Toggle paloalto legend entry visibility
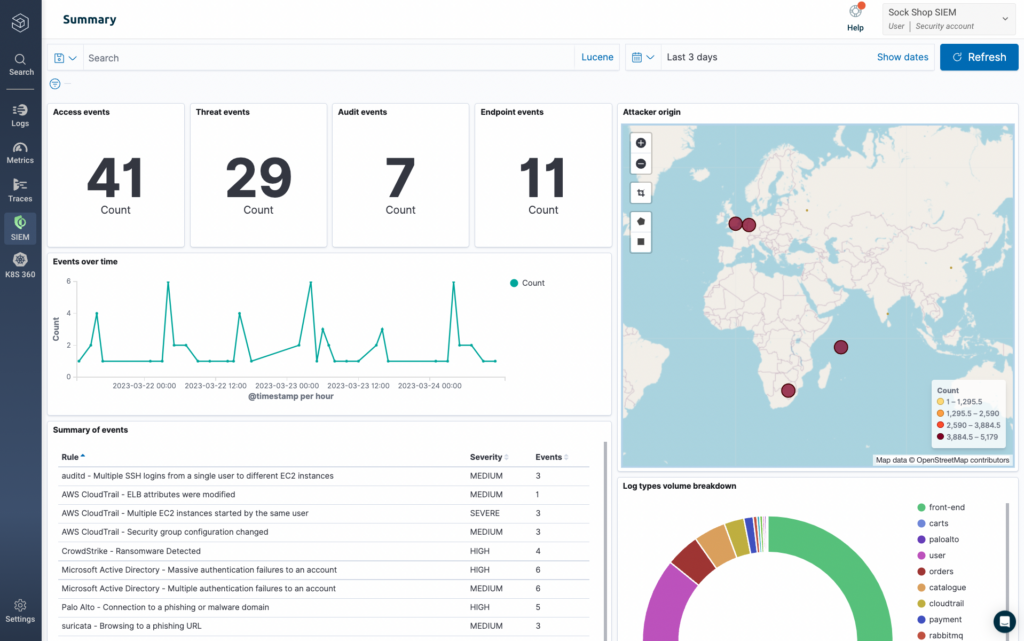Viewport: 1024px width, 641px height. pos(938,539)
